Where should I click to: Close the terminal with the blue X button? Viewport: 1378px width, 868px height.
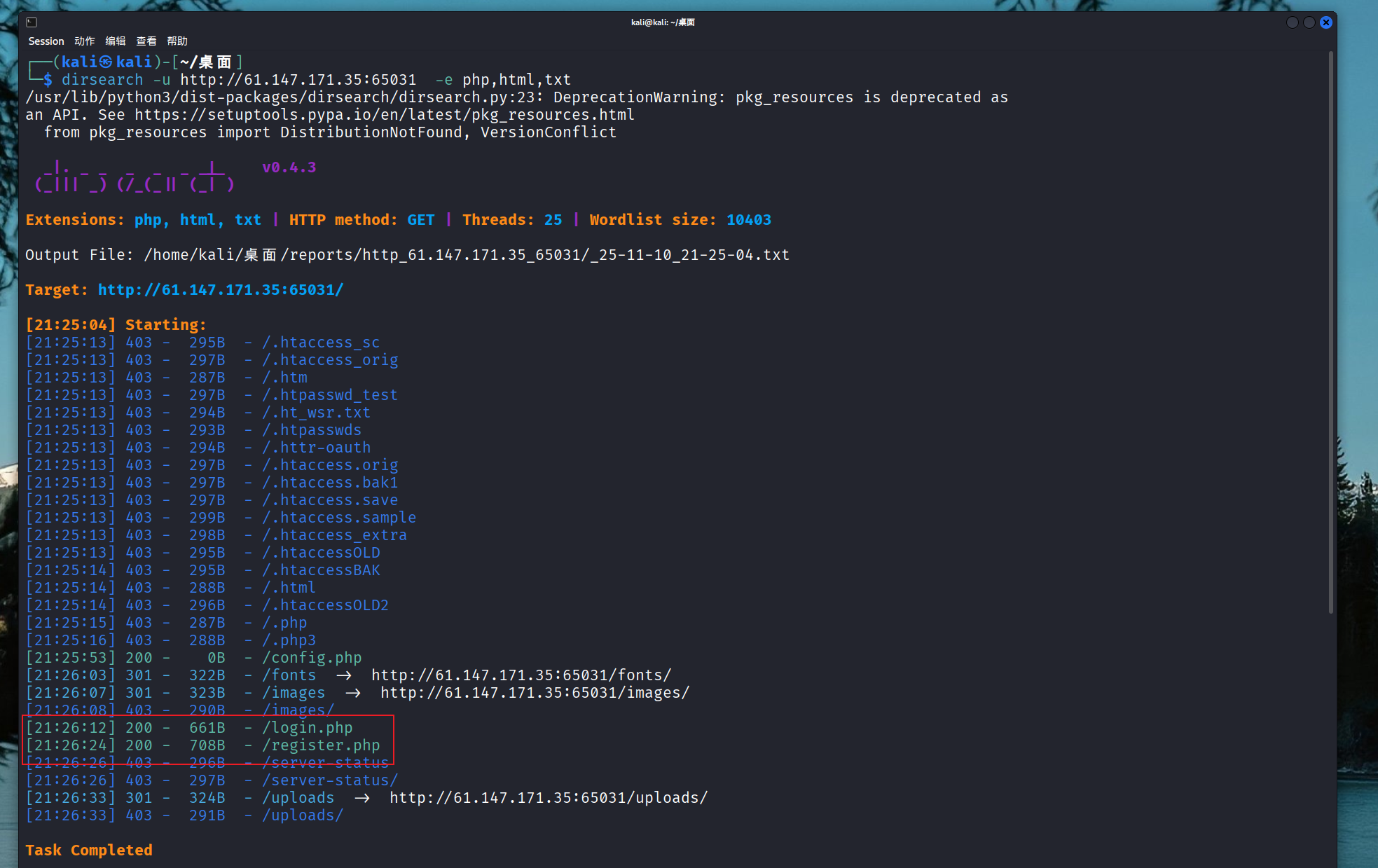pos(1325,22)
